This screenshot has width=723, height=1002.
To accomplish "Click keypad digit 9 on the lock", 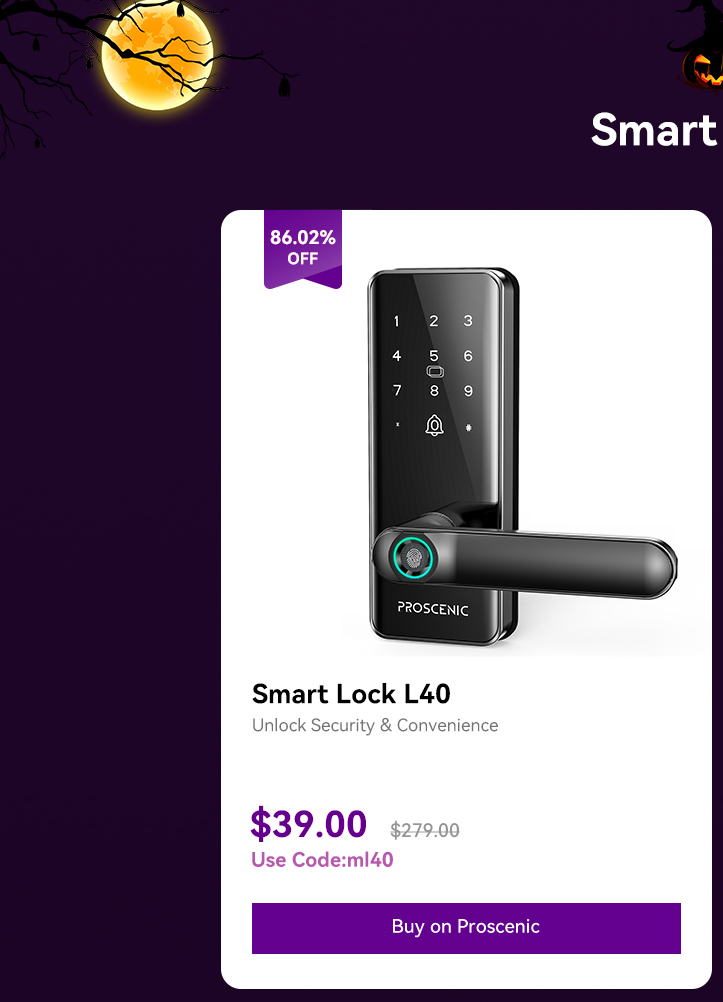I will (x=469, y=390).
